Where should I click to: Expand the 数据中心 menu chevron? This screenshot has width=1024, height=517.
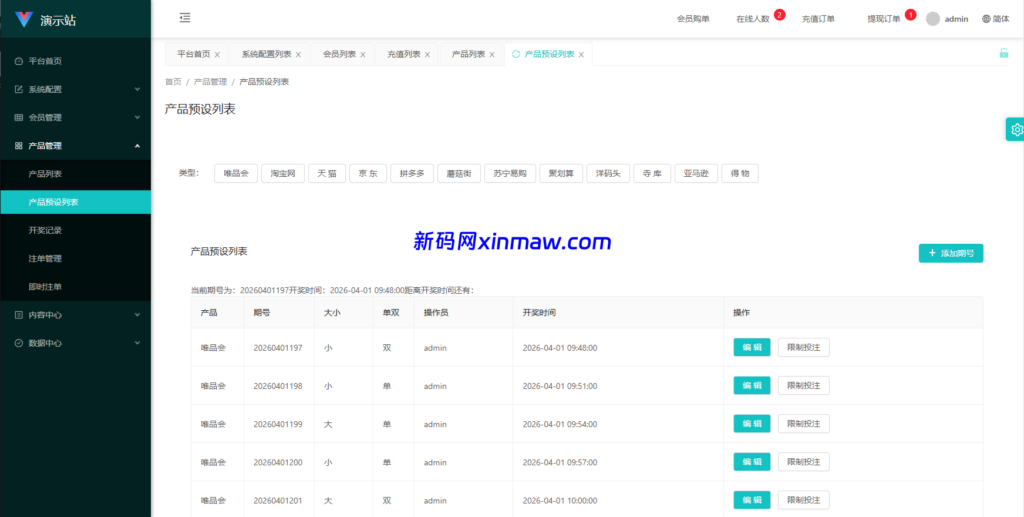pos(137,343)
